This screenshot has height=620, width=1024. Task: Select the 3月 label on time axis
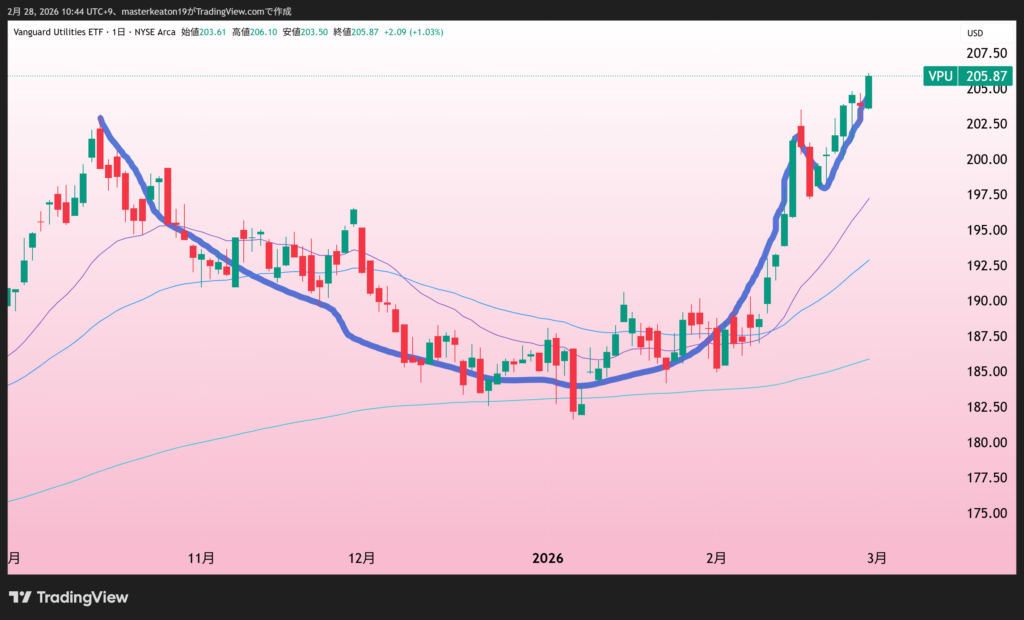point(875,558)
